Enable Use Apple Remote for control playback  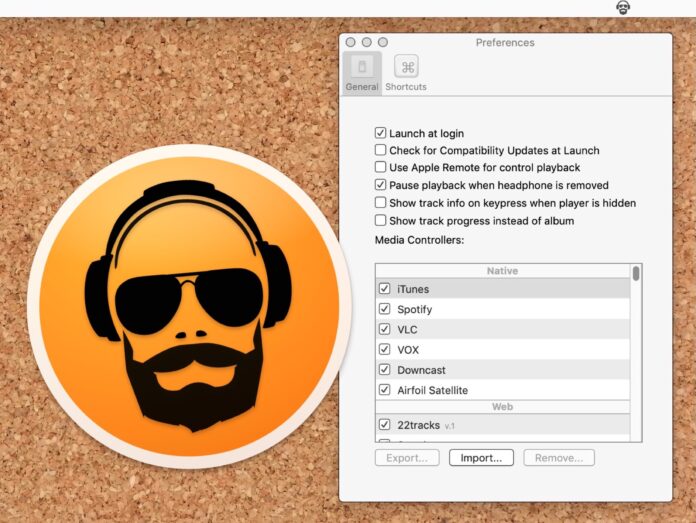pos(380,167)
